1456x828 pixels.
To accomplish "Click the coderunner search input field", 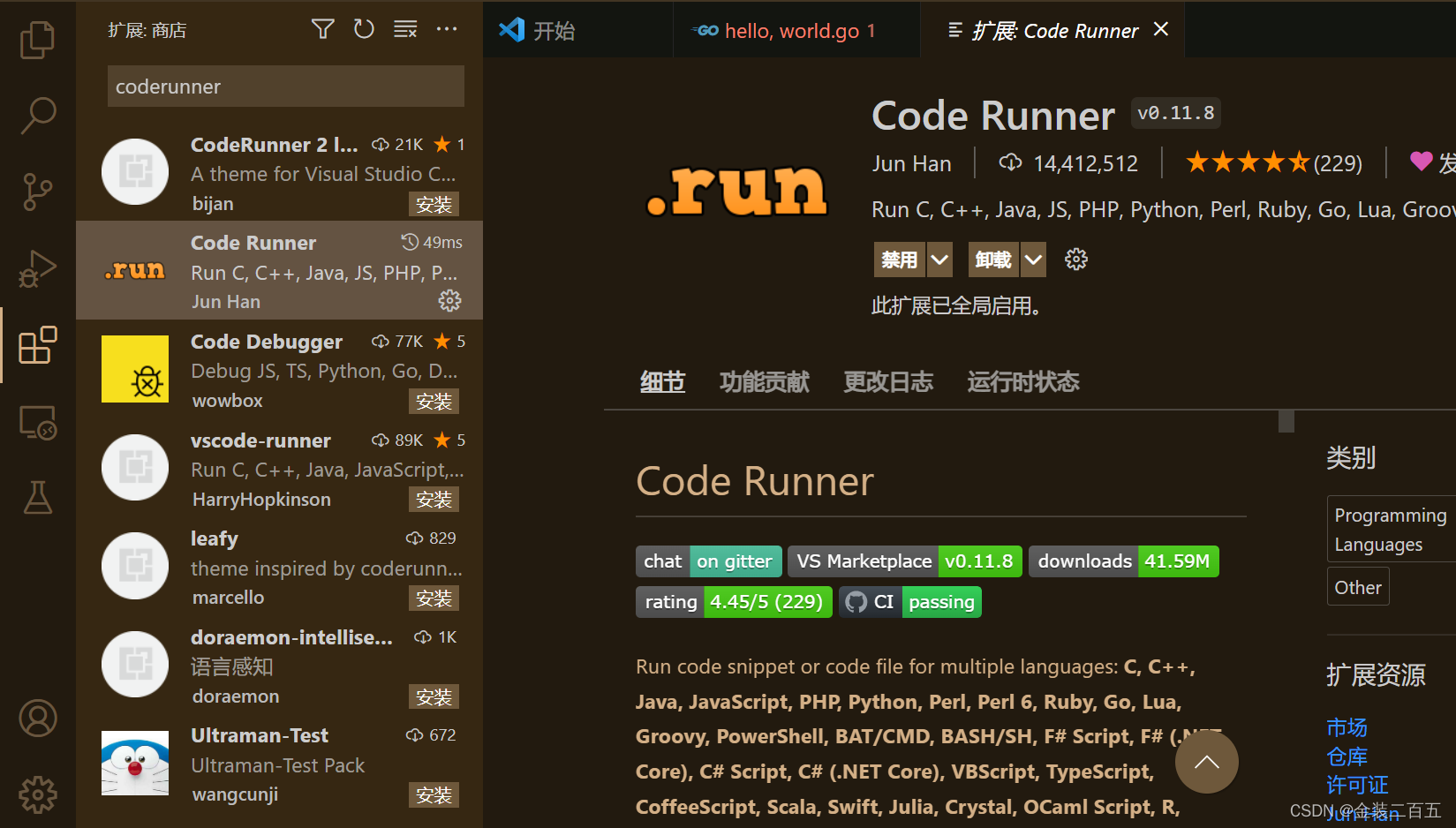I will [x=286, y=87].
